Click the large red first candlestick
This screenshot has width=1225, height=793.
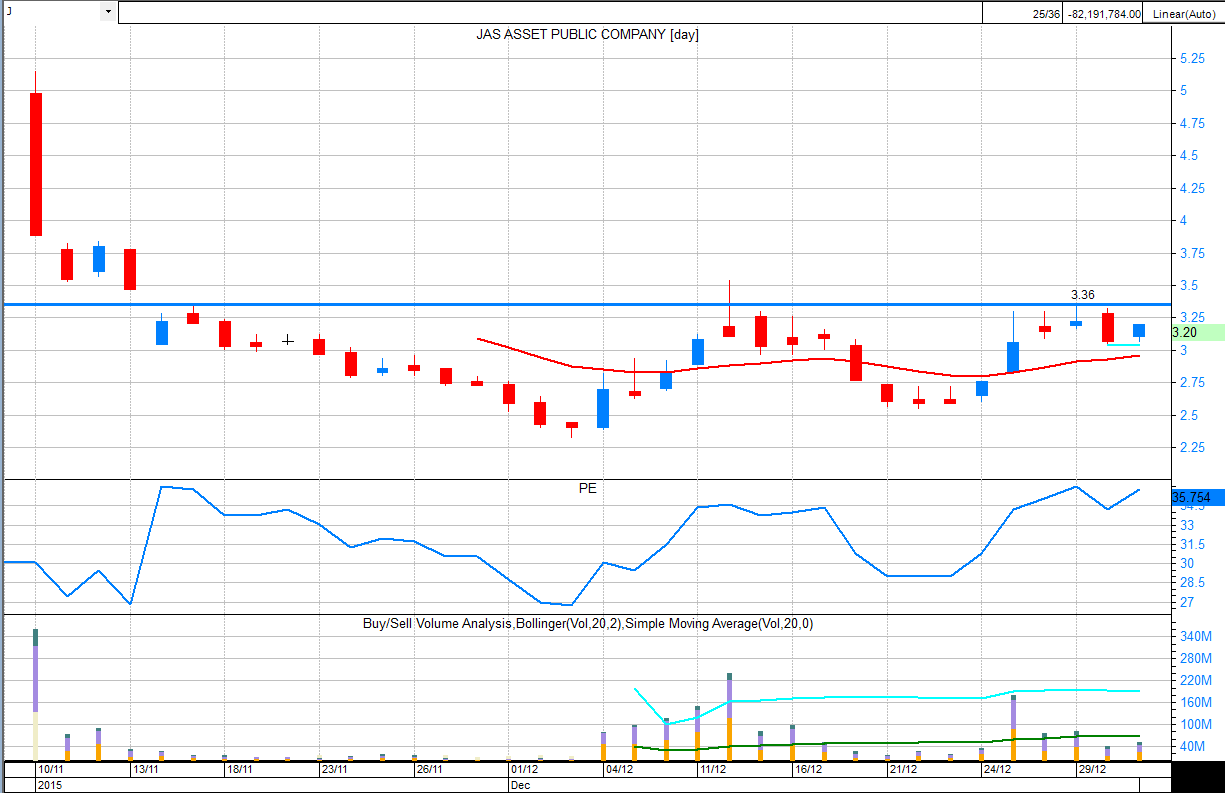pyautogui.click(x=36, y=164)
